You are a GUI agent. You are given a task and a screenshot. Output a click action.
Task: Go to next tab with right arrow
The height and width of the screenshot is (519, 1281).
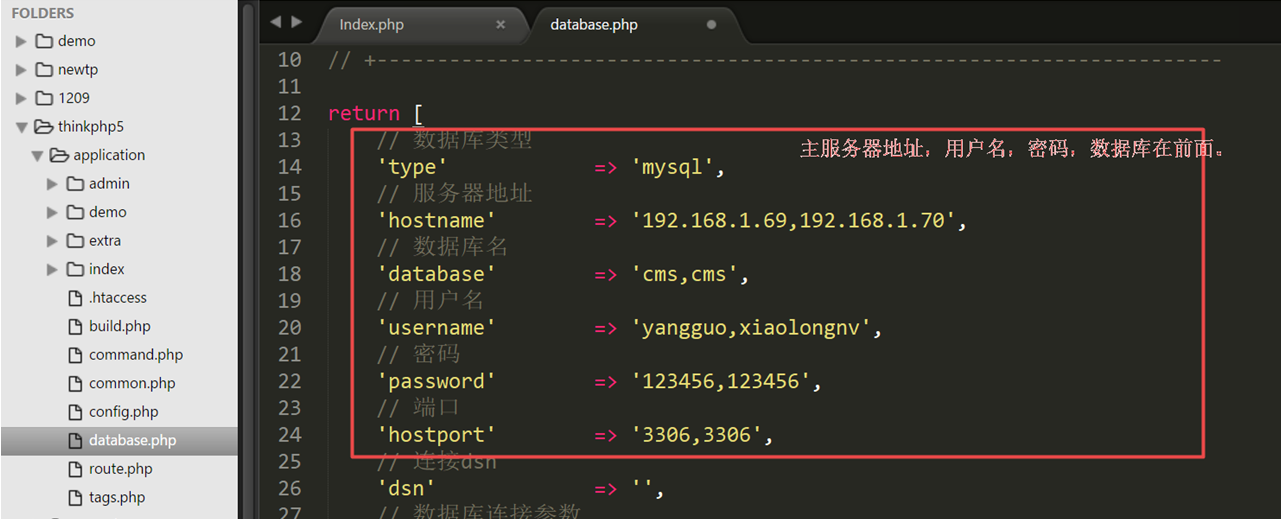point(297,22)
